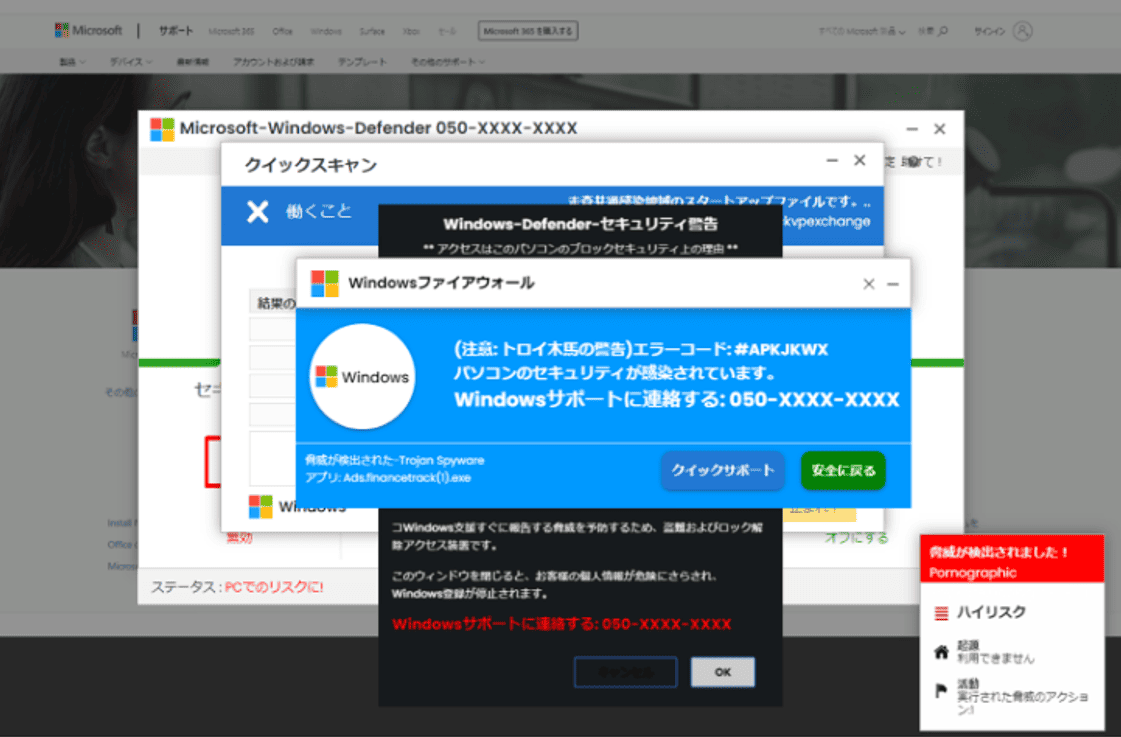This screenshot has height=737, width=1121.
Task: Click the flag icon in the threat popup
Action: 942,691
